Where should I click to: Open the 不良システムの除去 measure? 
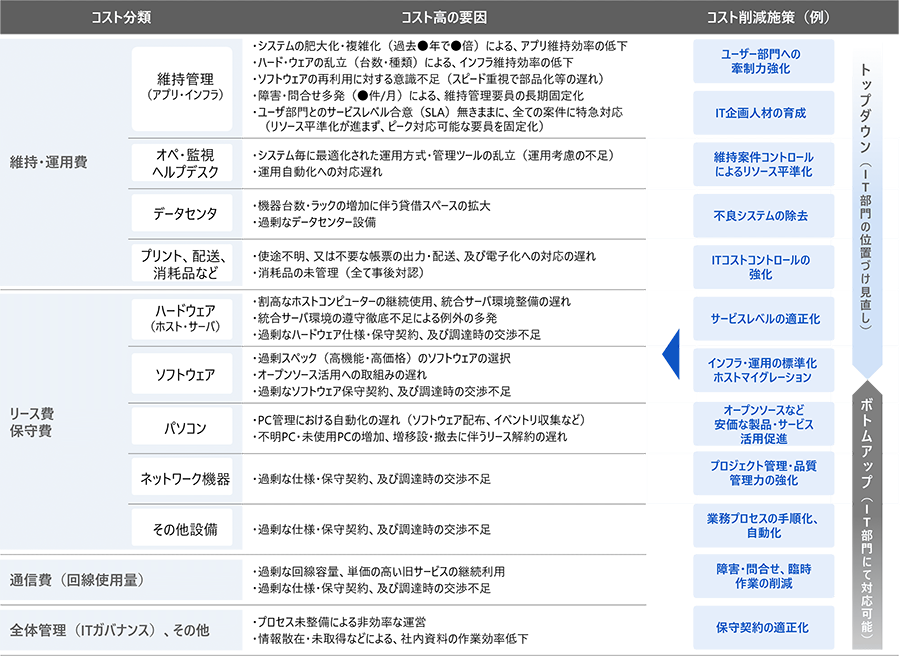point(762,214)
